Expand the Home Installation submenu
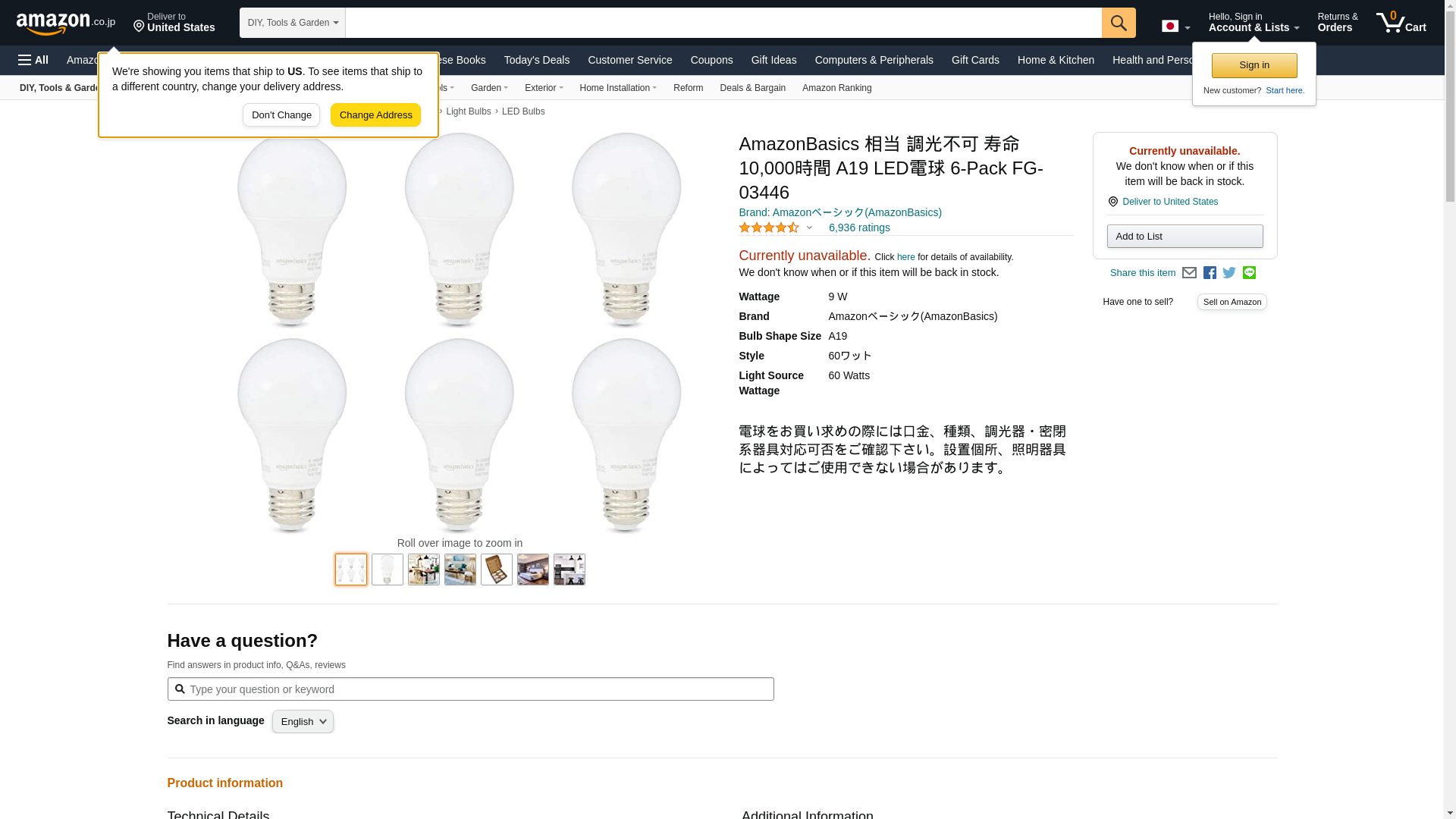1456x819 pixels. [x=618, y=88]
